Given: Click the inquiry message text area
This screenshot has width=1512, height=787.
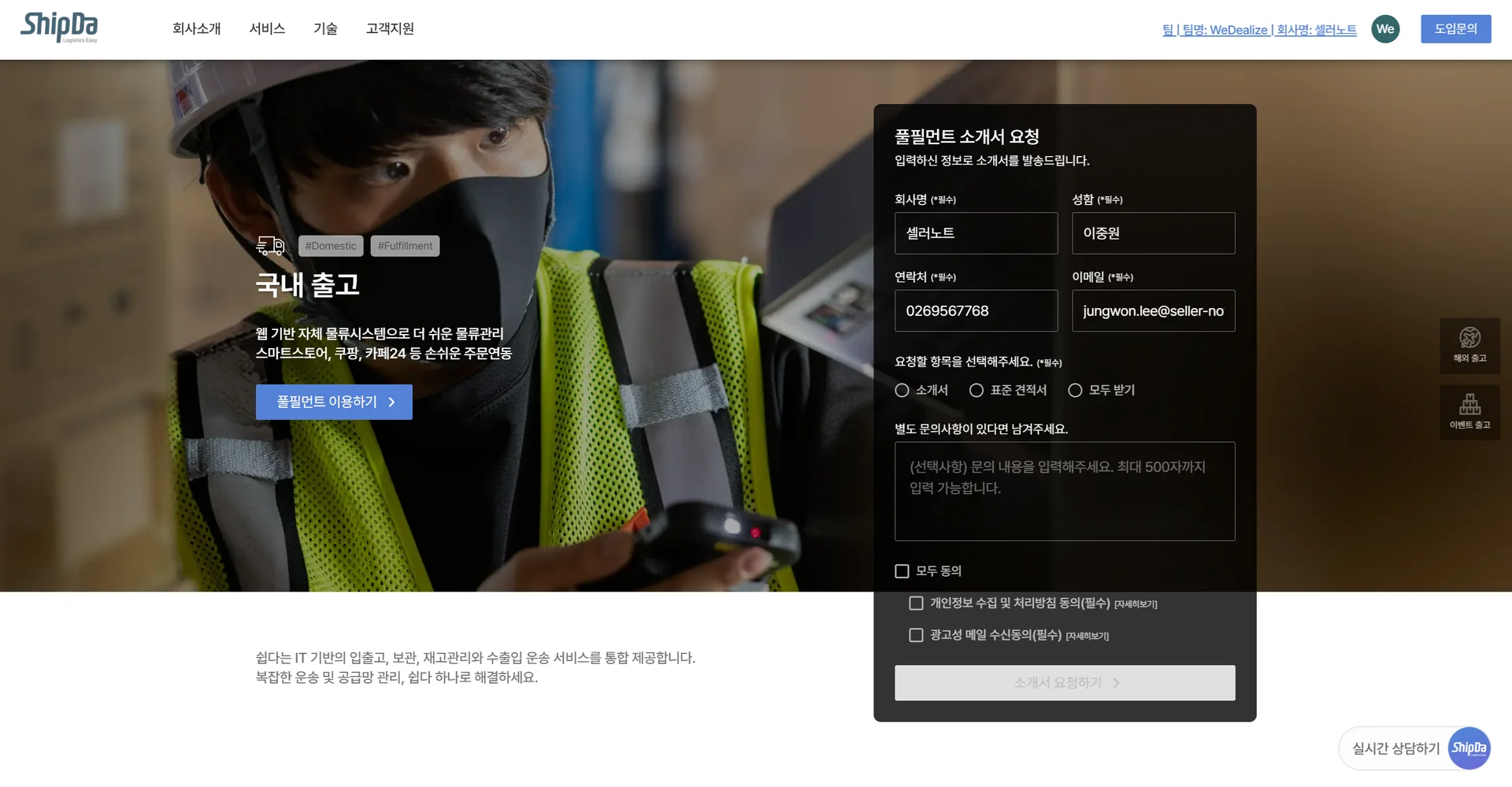Looking at the screenshot, I should point(1064,491).
